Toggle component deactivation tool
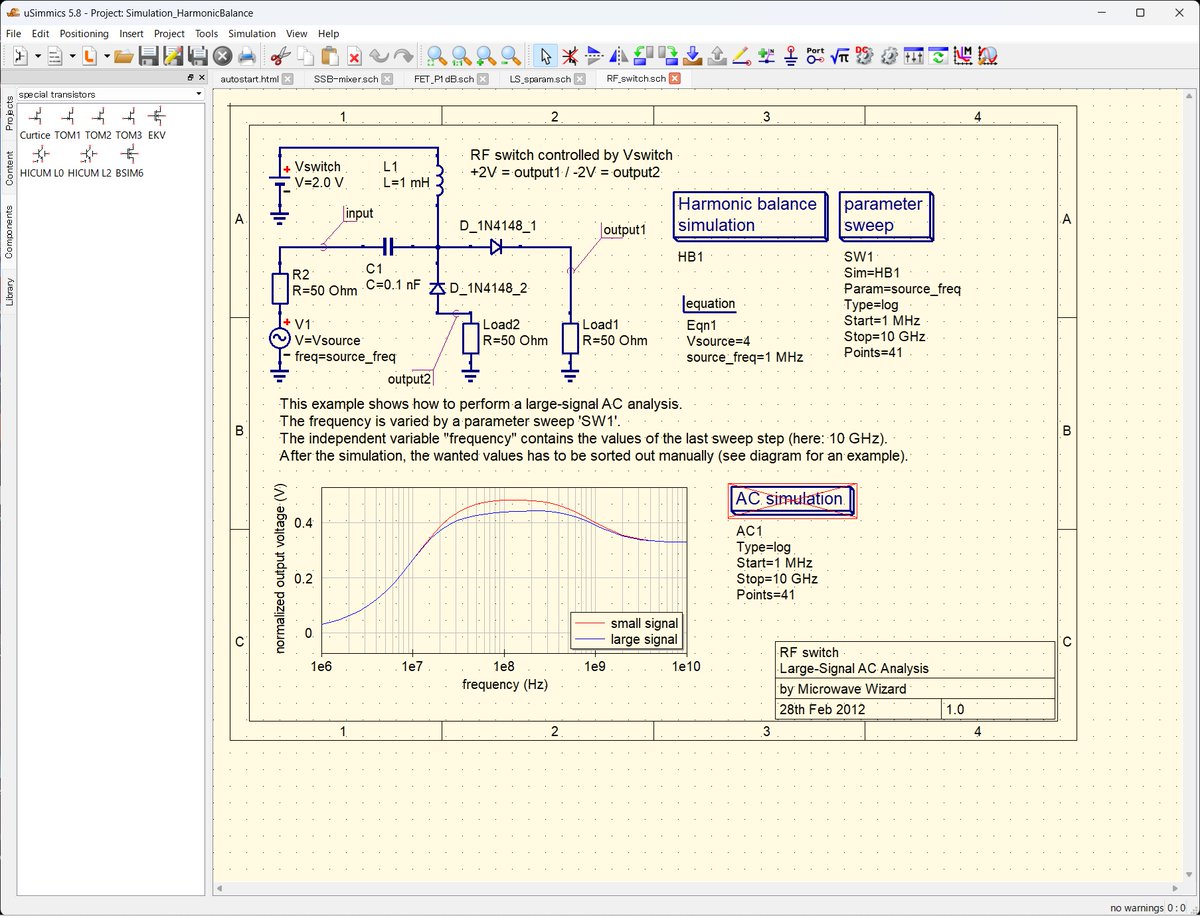The height and width of the screenshot is (916, 1200). (x=570, y=56)
